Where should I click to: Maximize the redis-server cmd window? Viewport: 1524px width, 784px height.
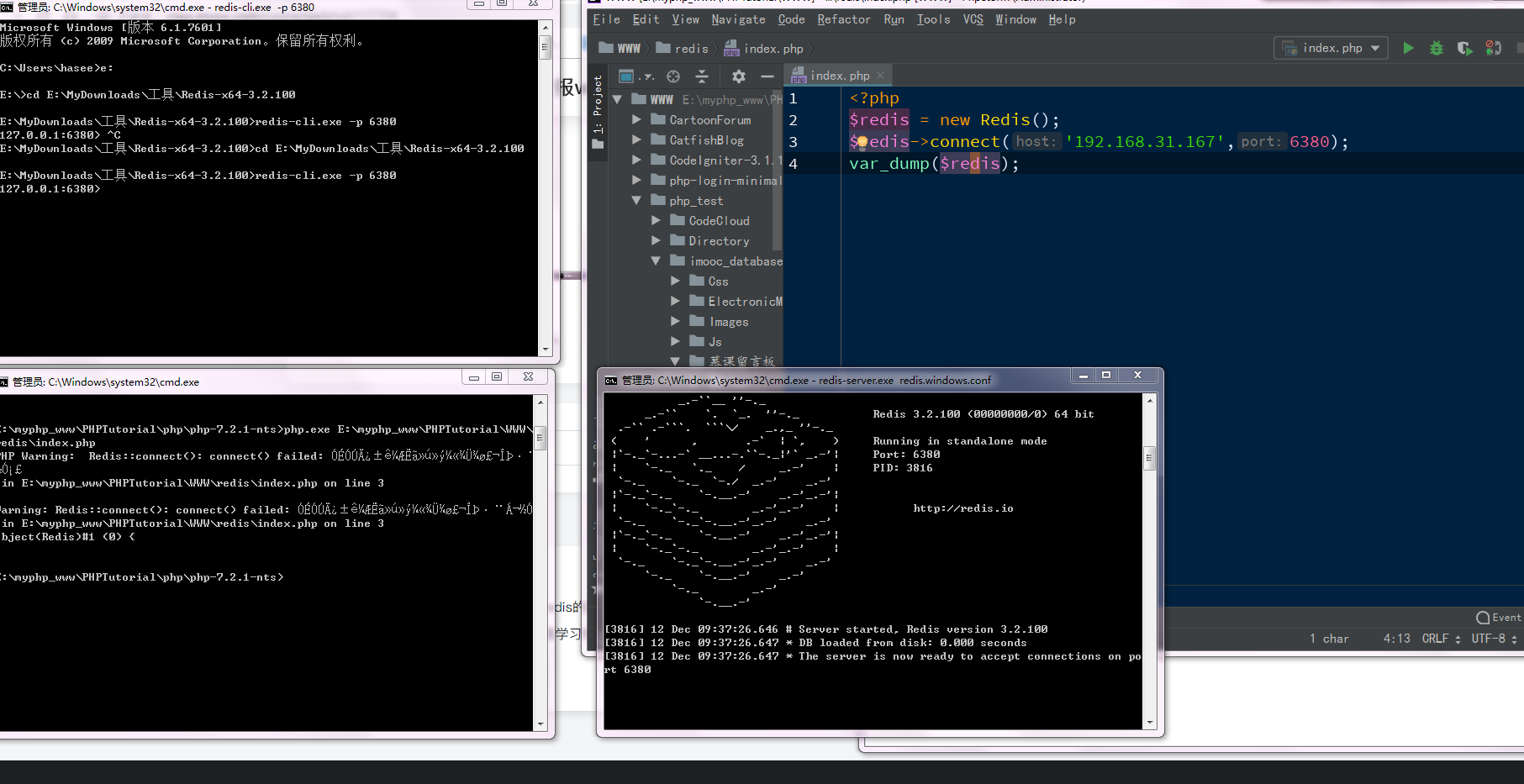(1106, 375)
